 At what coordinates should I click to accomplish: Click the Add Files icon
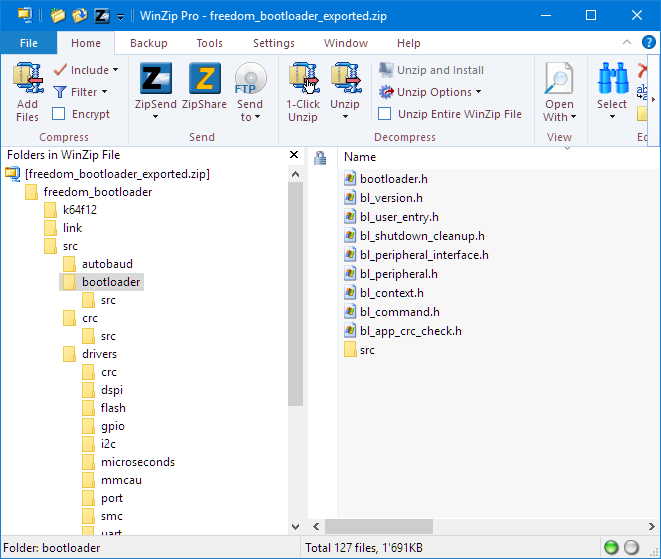pos(27,80)
